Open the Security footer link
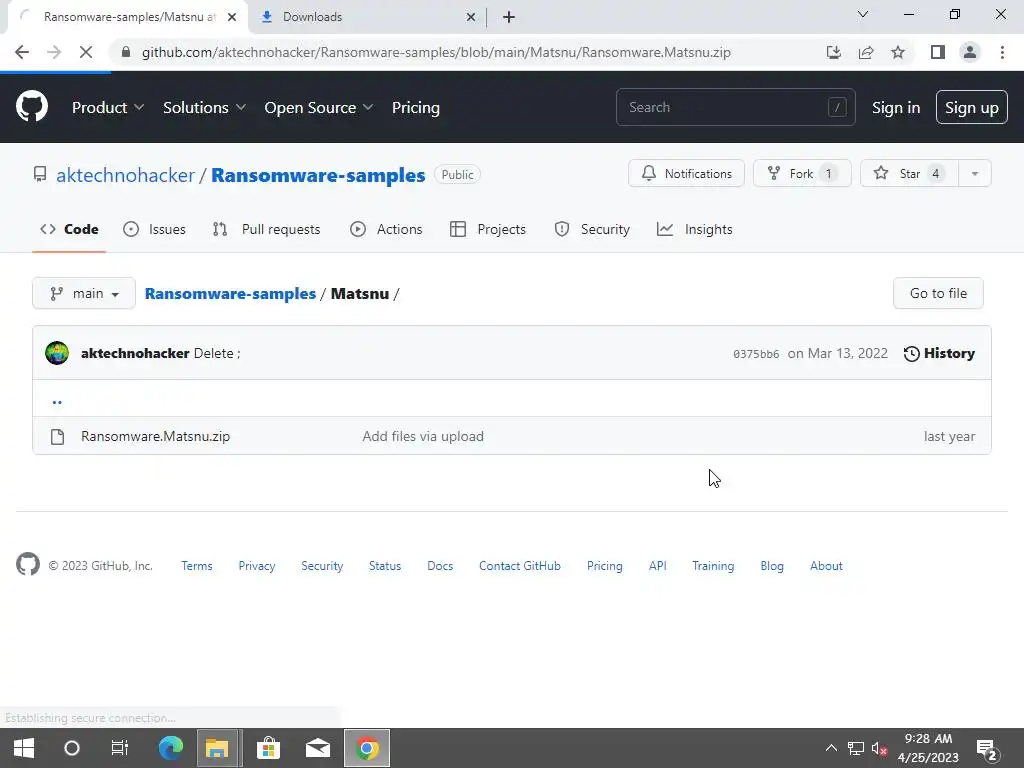The height and width of the screenshot is (768, 1024). [x=322, y=566]
